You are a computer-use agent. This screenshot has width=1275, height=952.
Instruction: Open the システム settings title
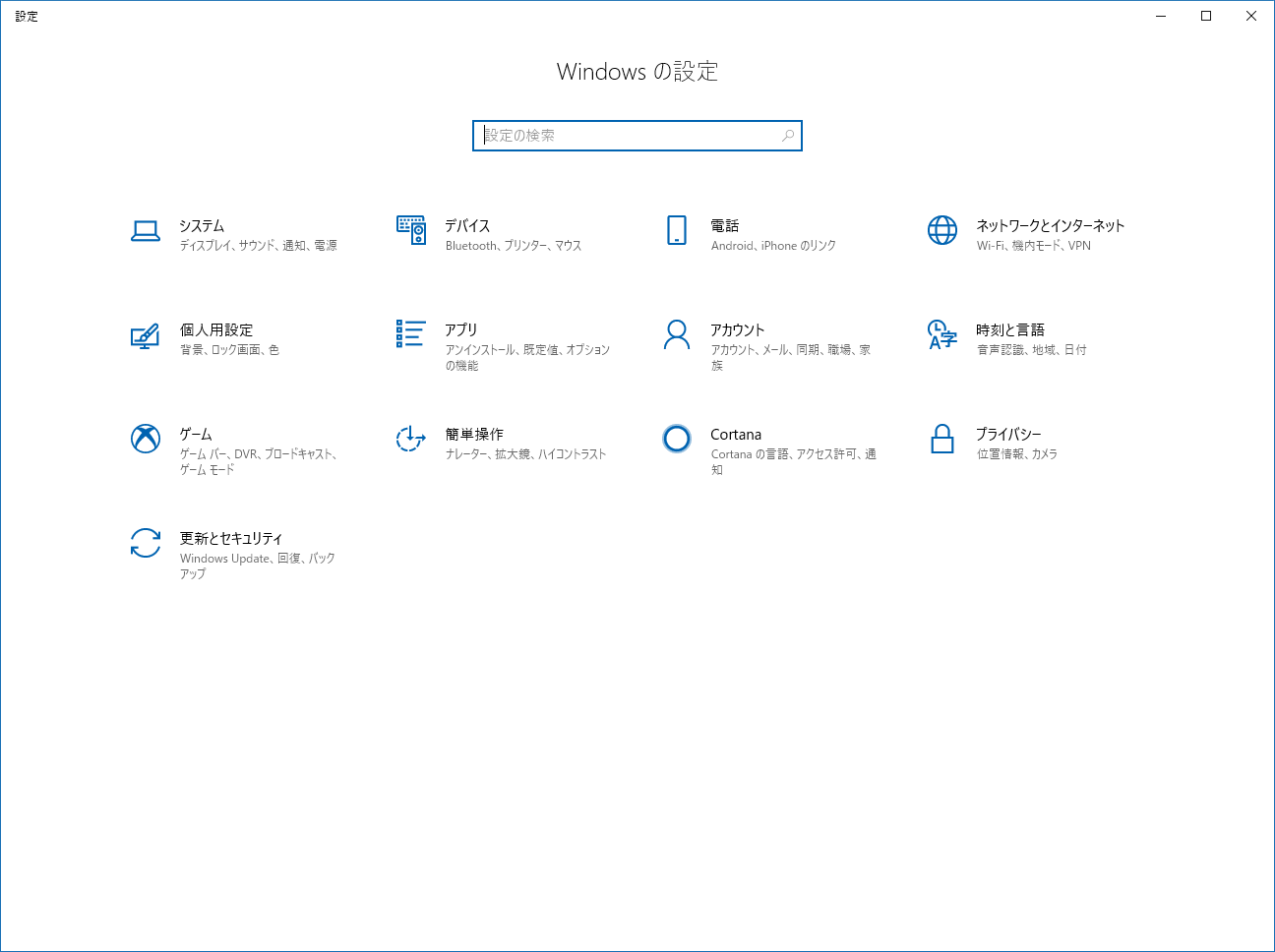coord(202,226)
